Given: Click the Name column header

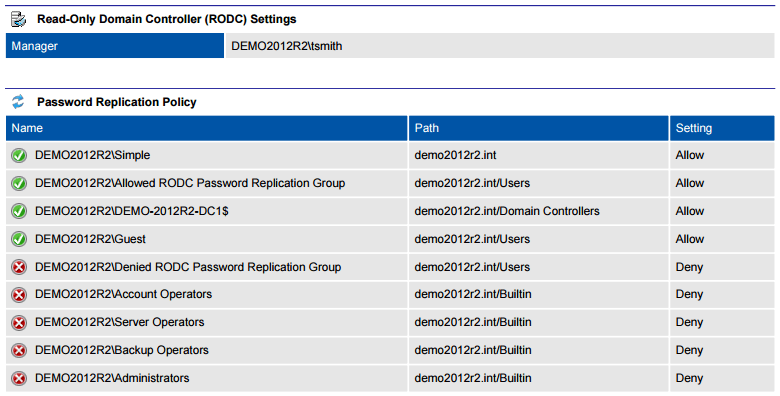Looking at the screenshot, I should (206, 128).
